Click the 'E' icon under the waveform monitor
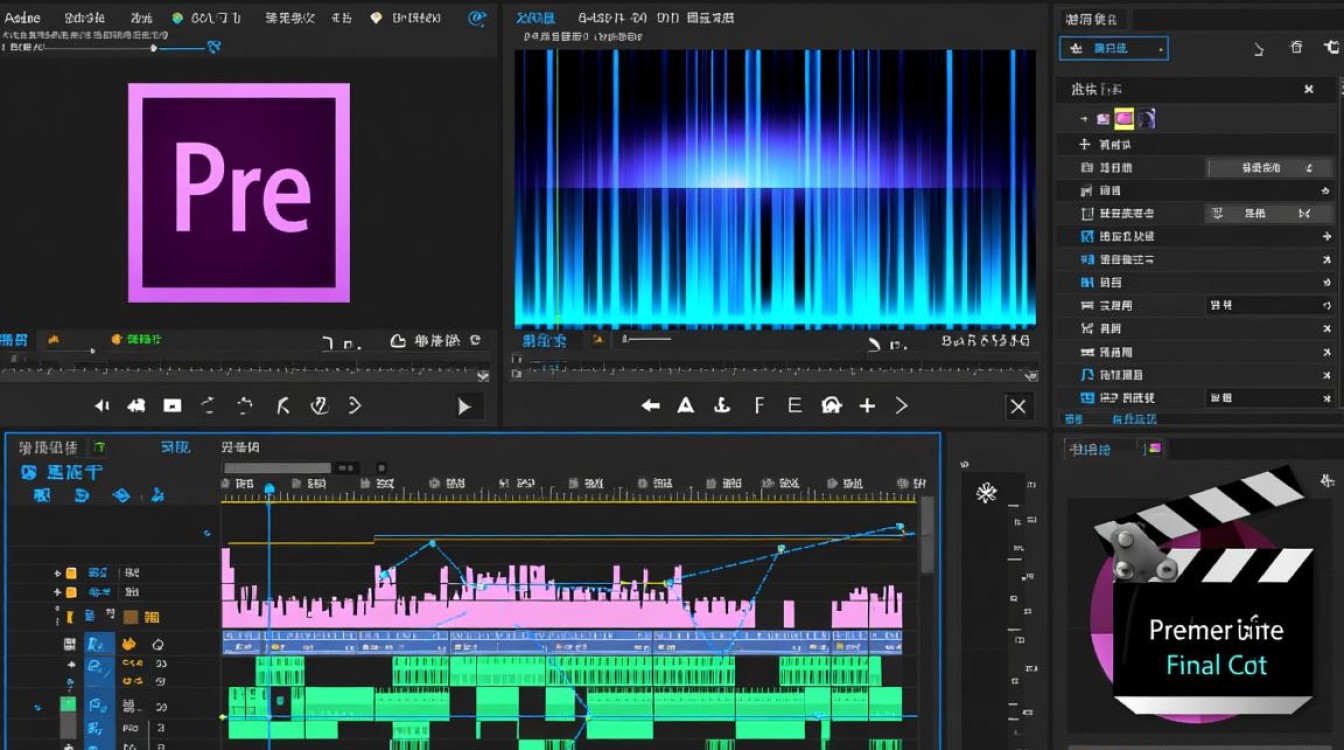The image size is (1344, 750). tap(795, 405)
